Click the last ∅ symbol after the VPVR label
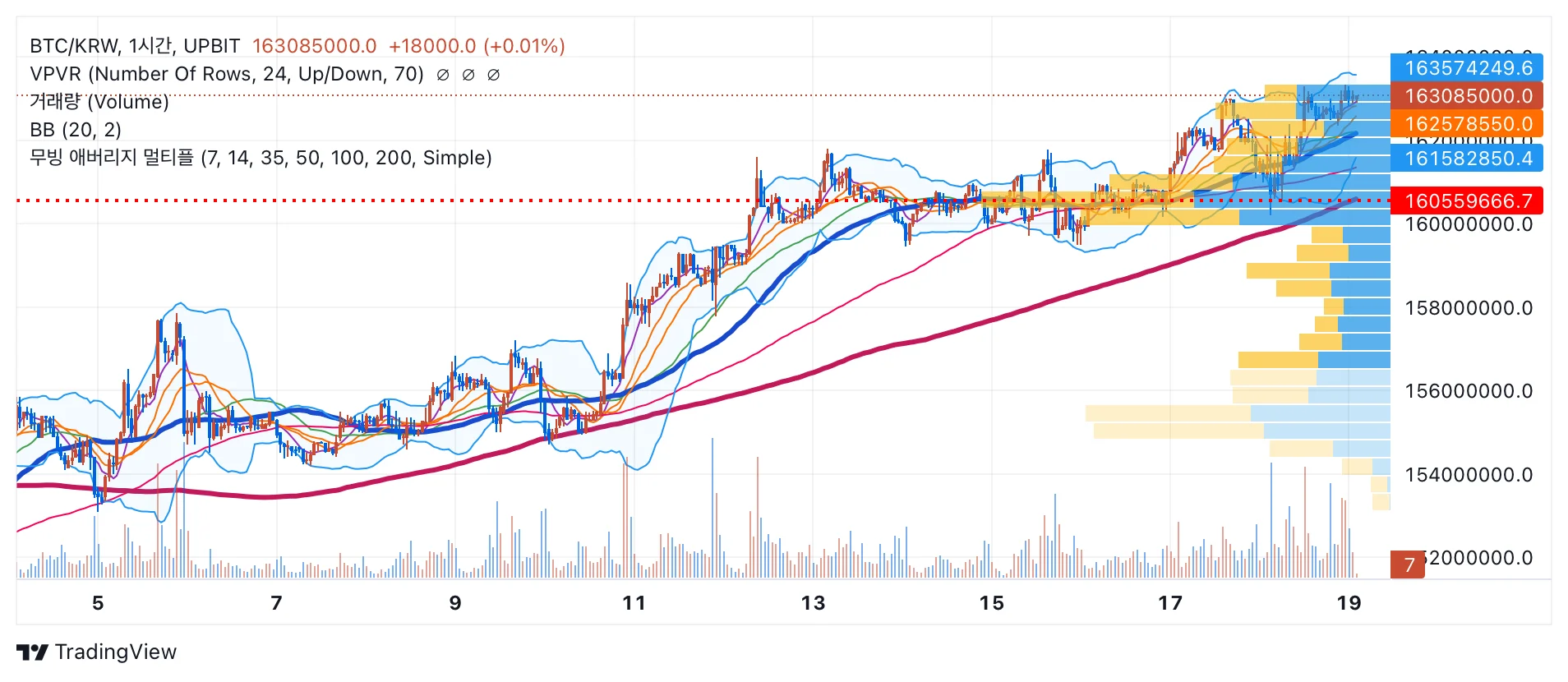1568x682 pixels. [x=493, y=75]
